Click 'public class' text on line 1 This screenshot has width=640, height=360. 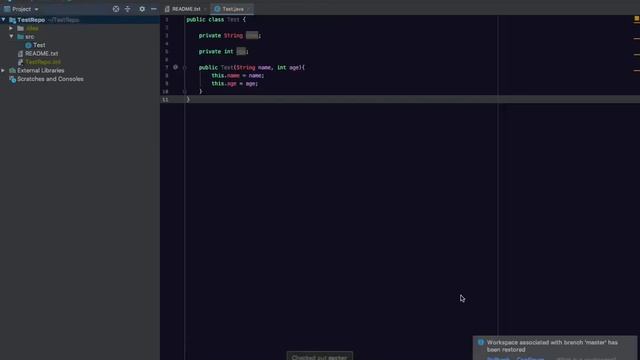pyautogui.click(x=205, y=20)
